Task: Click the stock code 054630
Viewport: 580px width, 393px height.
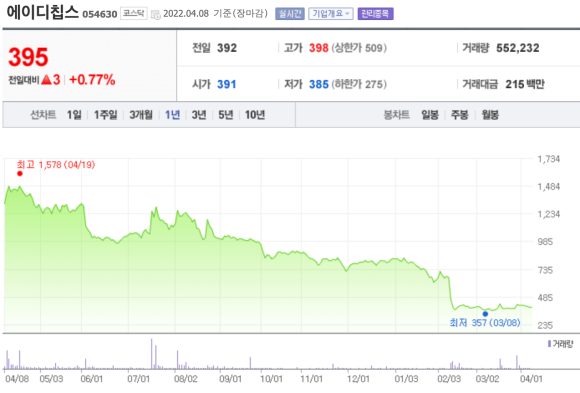Action: click(x=100, y=14)
